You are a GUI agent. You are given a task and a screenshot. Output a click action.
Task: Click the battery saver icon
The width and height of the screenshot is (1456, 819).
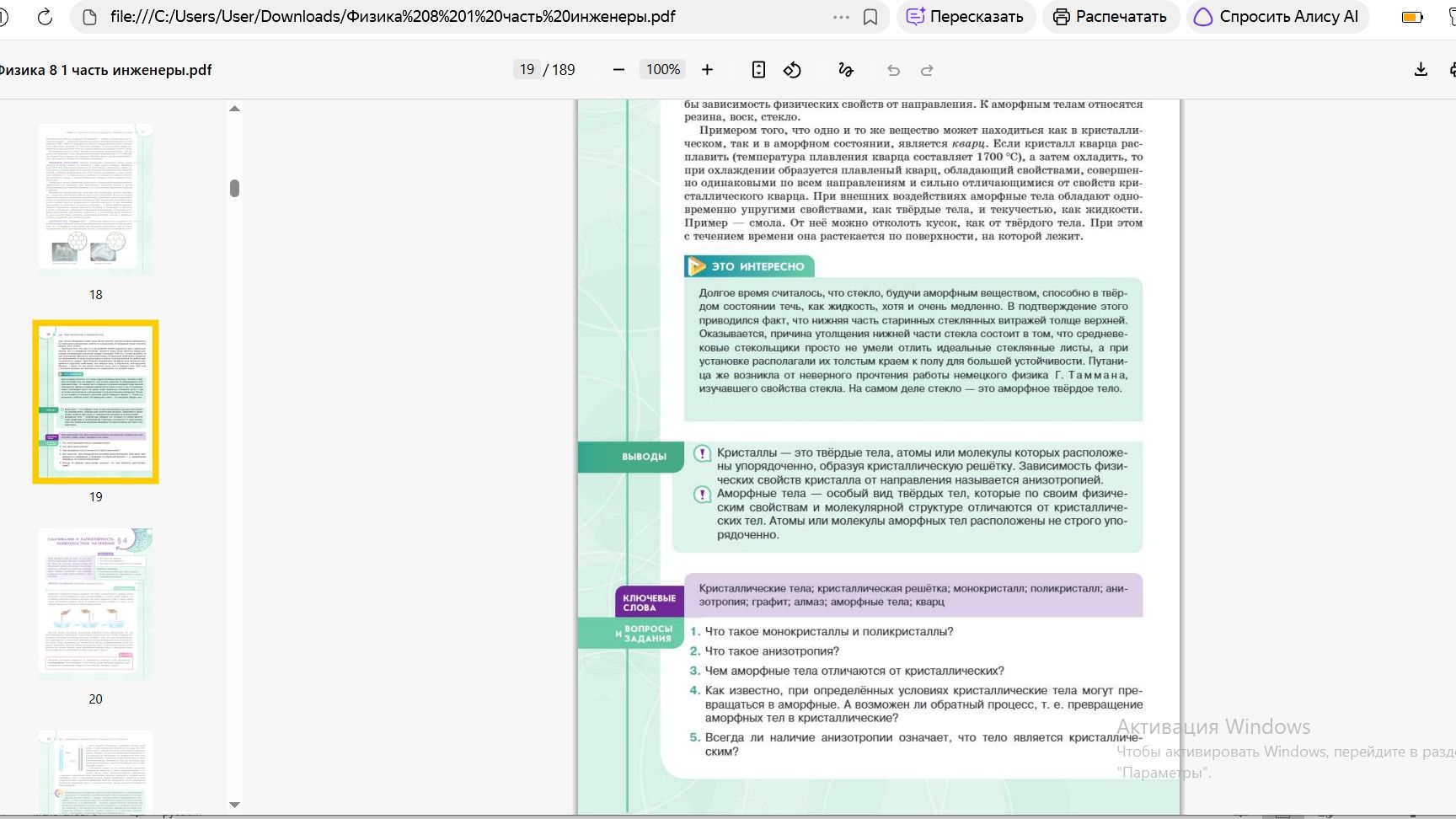point(1412,17)
